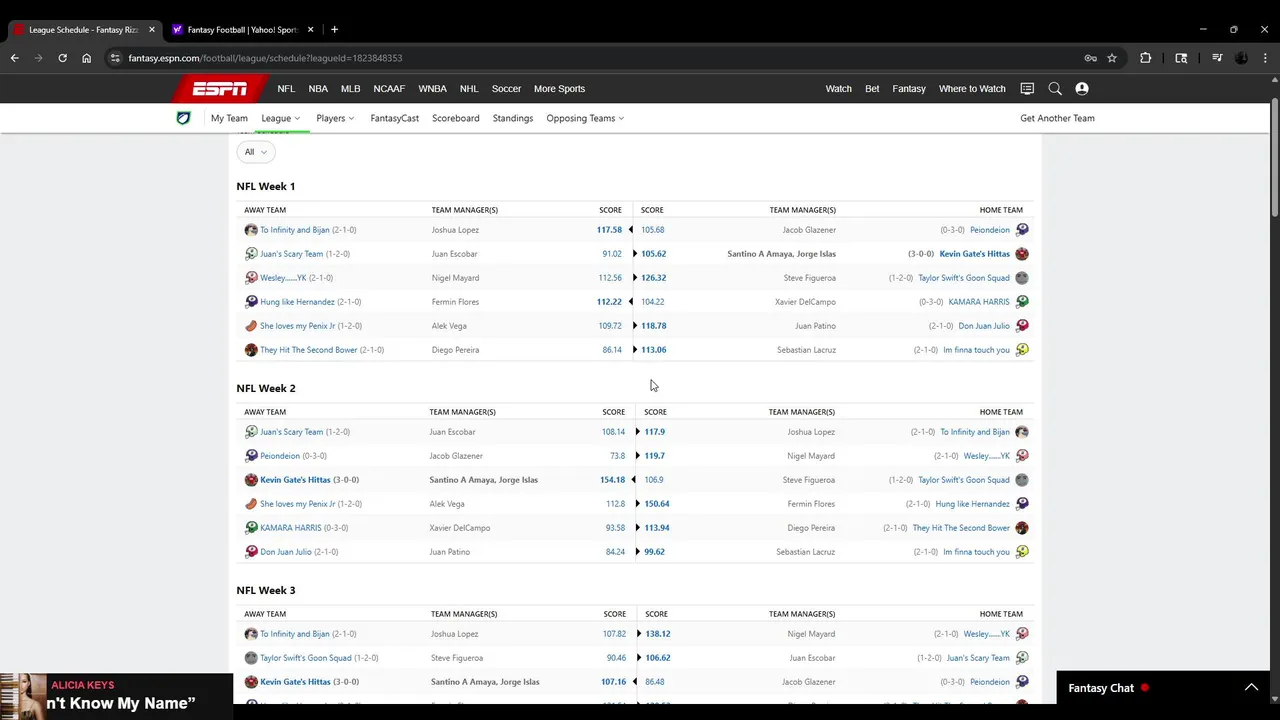Go to the Standings page
The height and width of the screenshot is (720, 1280).
513,118
